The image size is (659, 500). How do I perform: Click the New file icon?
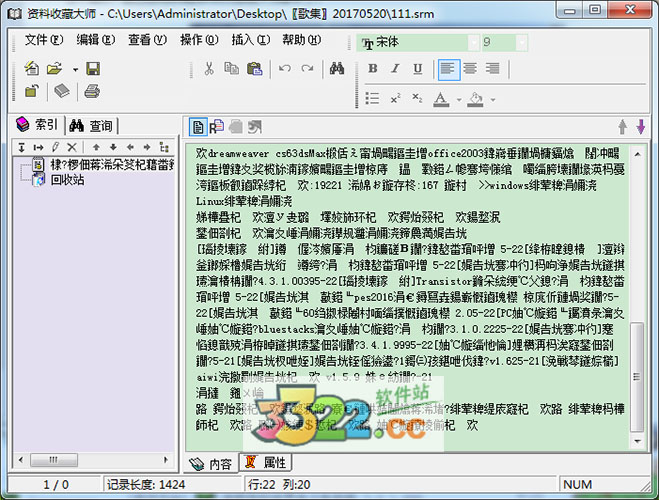(x=32, y=68)
